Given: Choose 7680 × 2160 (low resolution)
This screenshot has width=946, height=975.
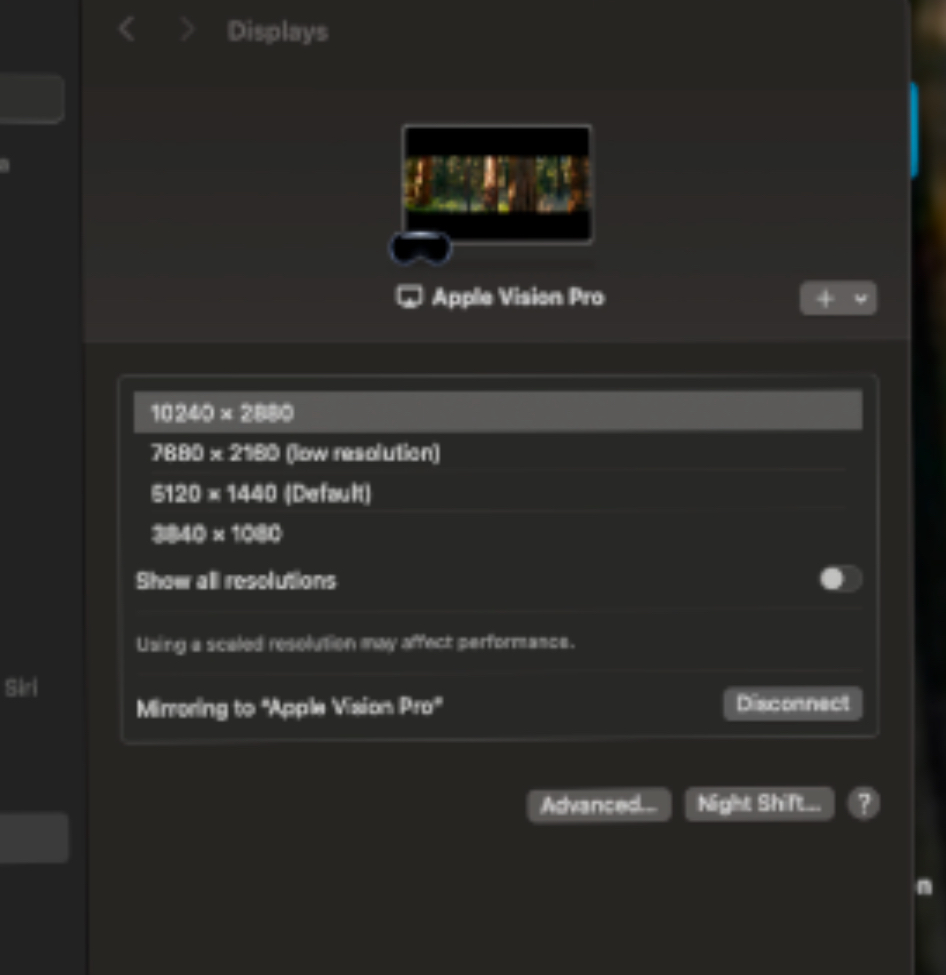Looking at the screenshot, I should (x=498, y=453).
